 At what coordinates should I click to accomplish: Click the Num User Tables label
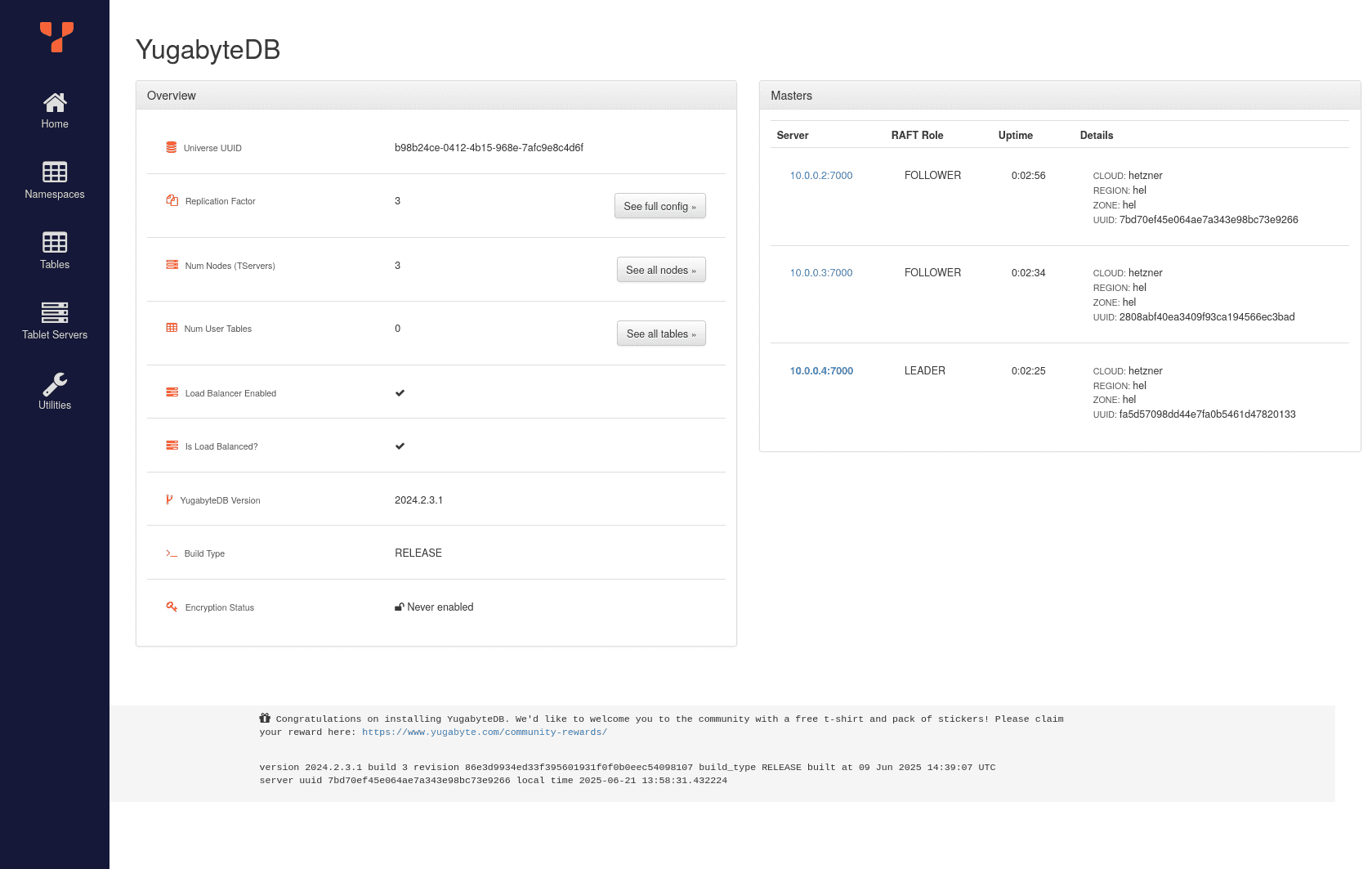[218, 329]
